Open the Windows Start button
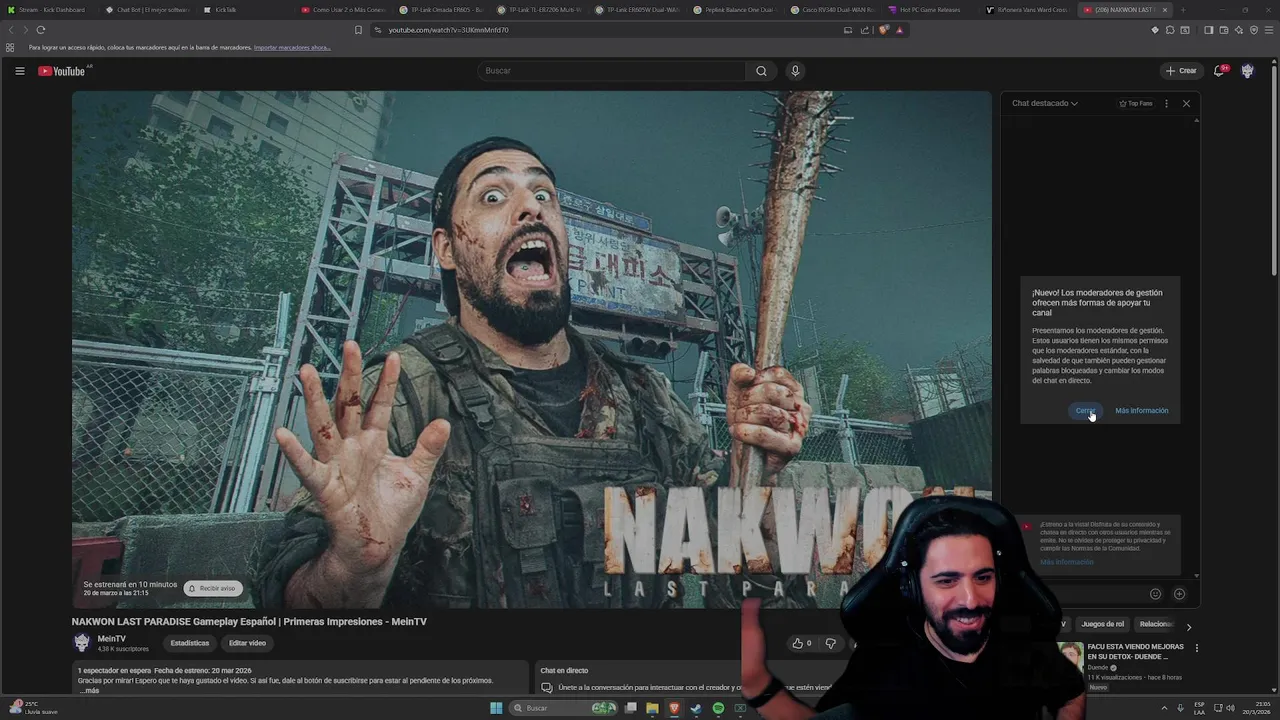Viewport: 1280px width, 720px height. [x=496, y=708]
